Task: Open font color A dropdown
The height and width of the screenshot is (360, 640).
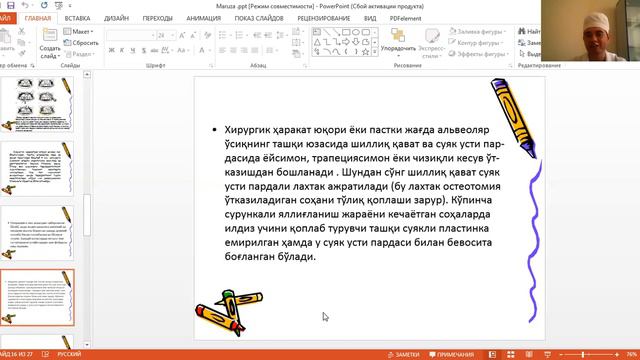Action: 204,50
